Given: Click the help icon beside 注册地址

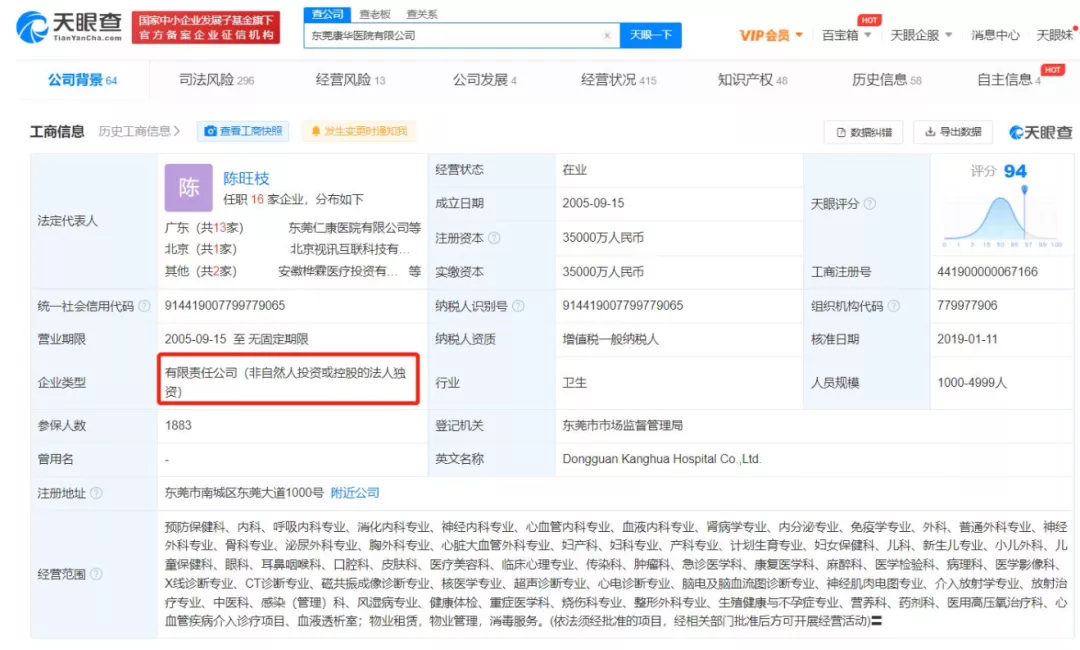Looking at the screenshot, I should click(96, 493).
